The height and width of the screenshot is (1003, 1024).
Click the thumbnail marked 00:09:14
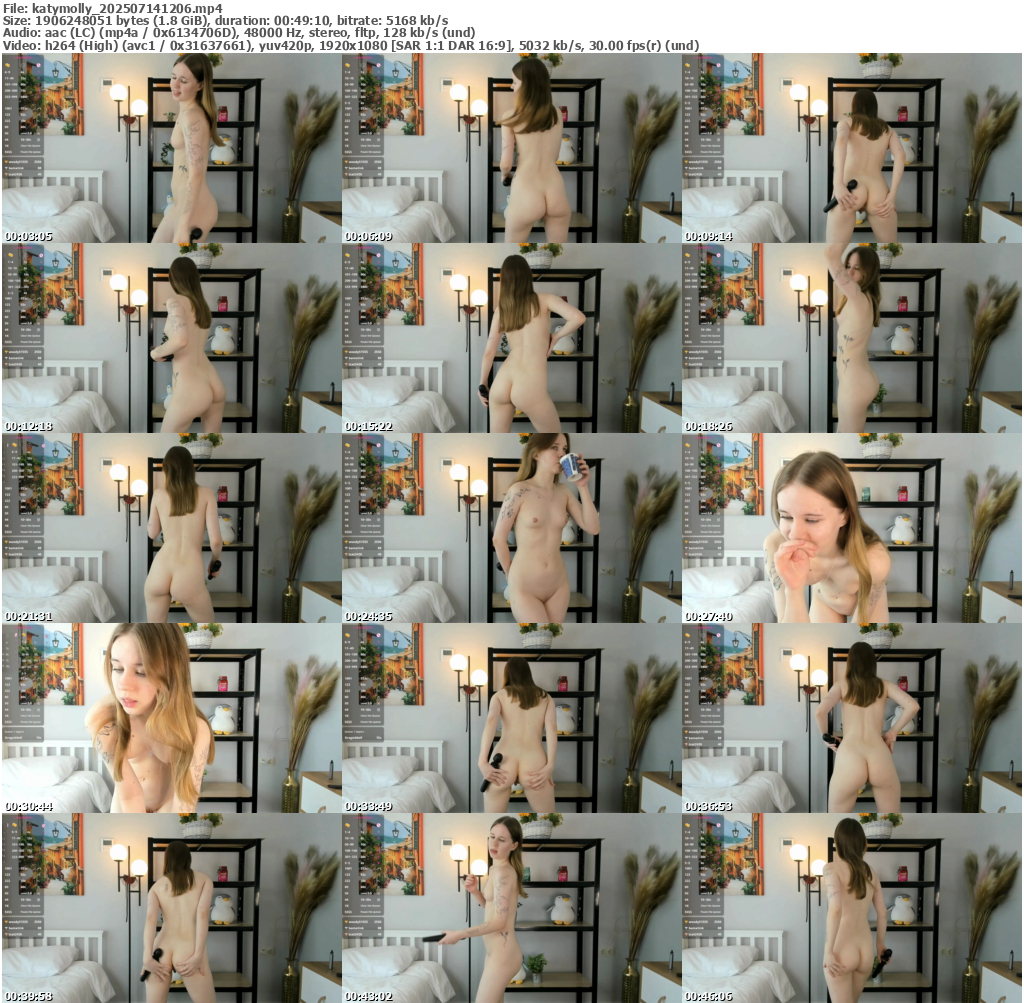point(852,148)
